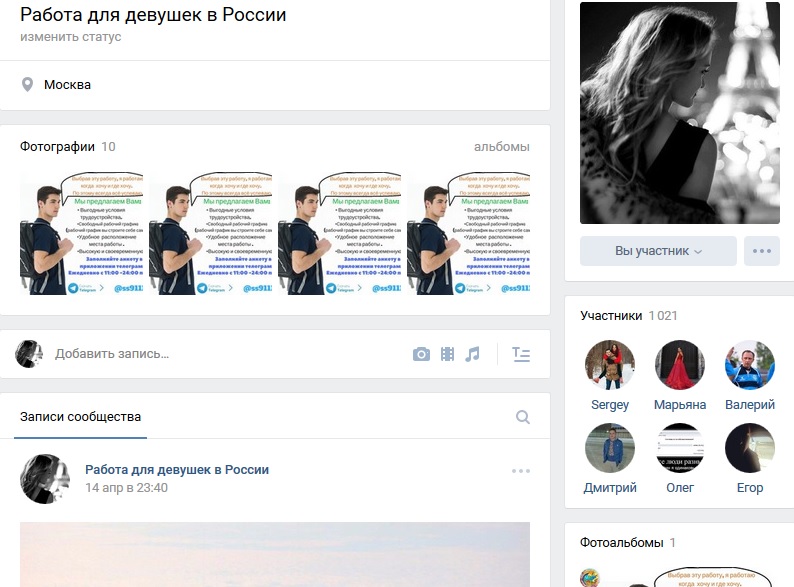
Task: Open Егор's member avatar
Action: [x=750, y=448]
